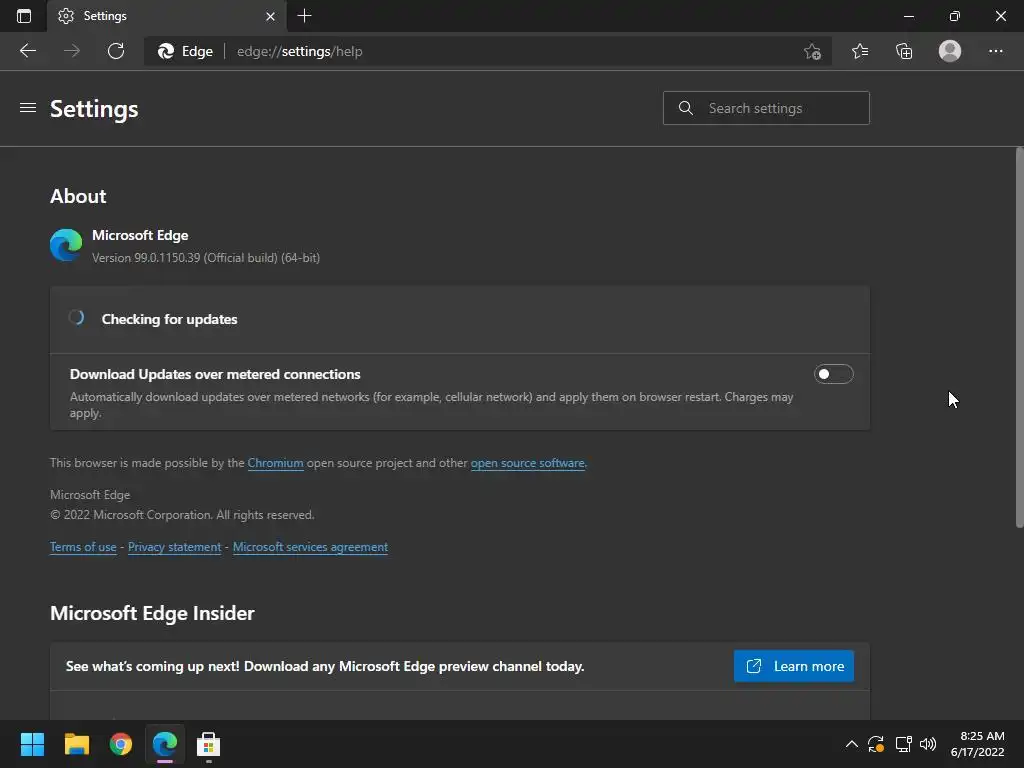Open a new tab with plus icon
Screen dimensions: 1024x768
coord(304,16)
